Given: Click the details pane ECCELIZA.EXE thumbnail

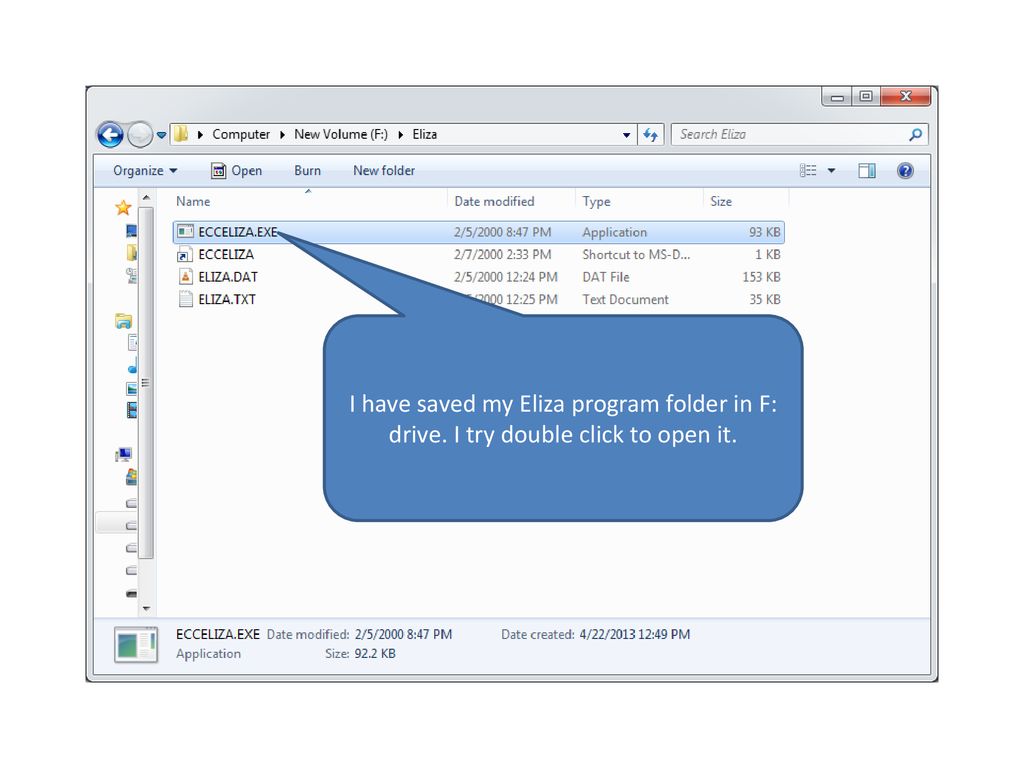Looking at the screenshot, I should (136, 645).
